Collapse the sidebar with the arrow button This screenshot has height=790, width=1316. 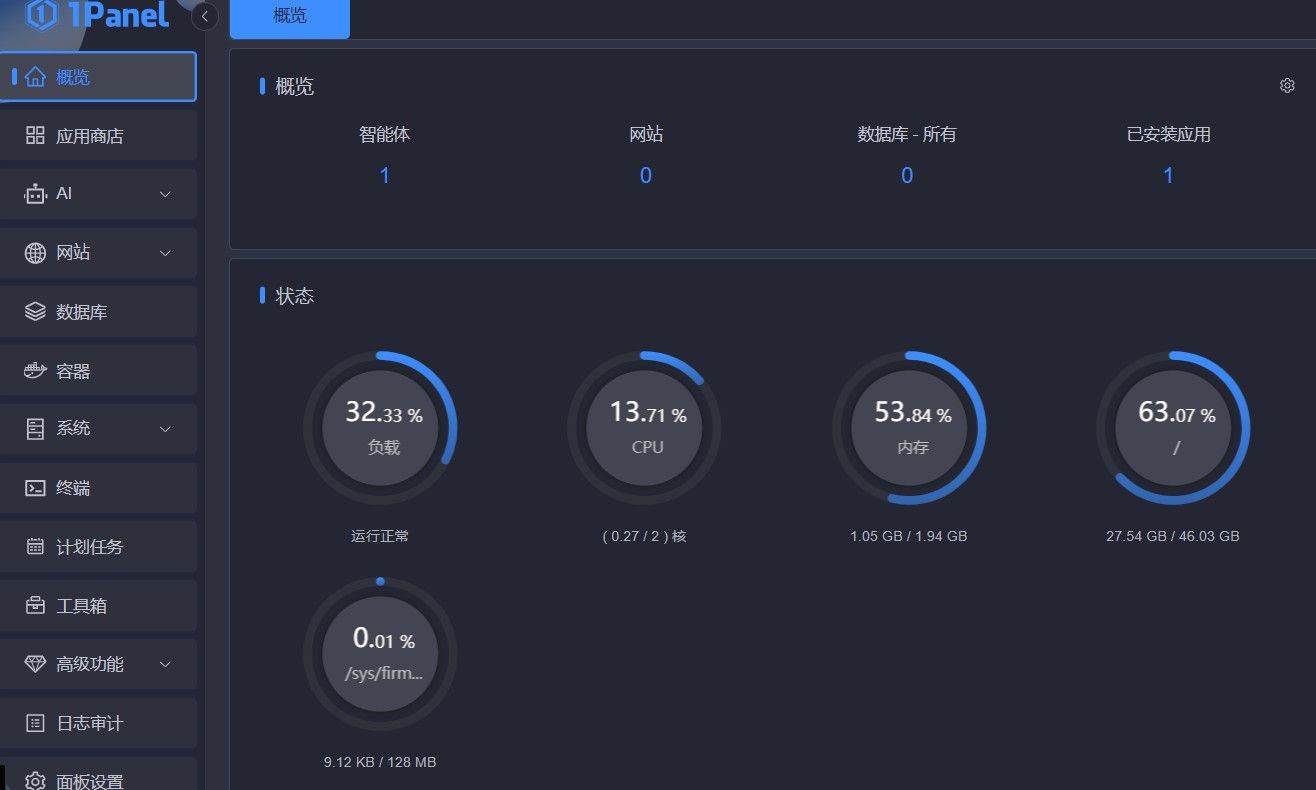(205, 16)
